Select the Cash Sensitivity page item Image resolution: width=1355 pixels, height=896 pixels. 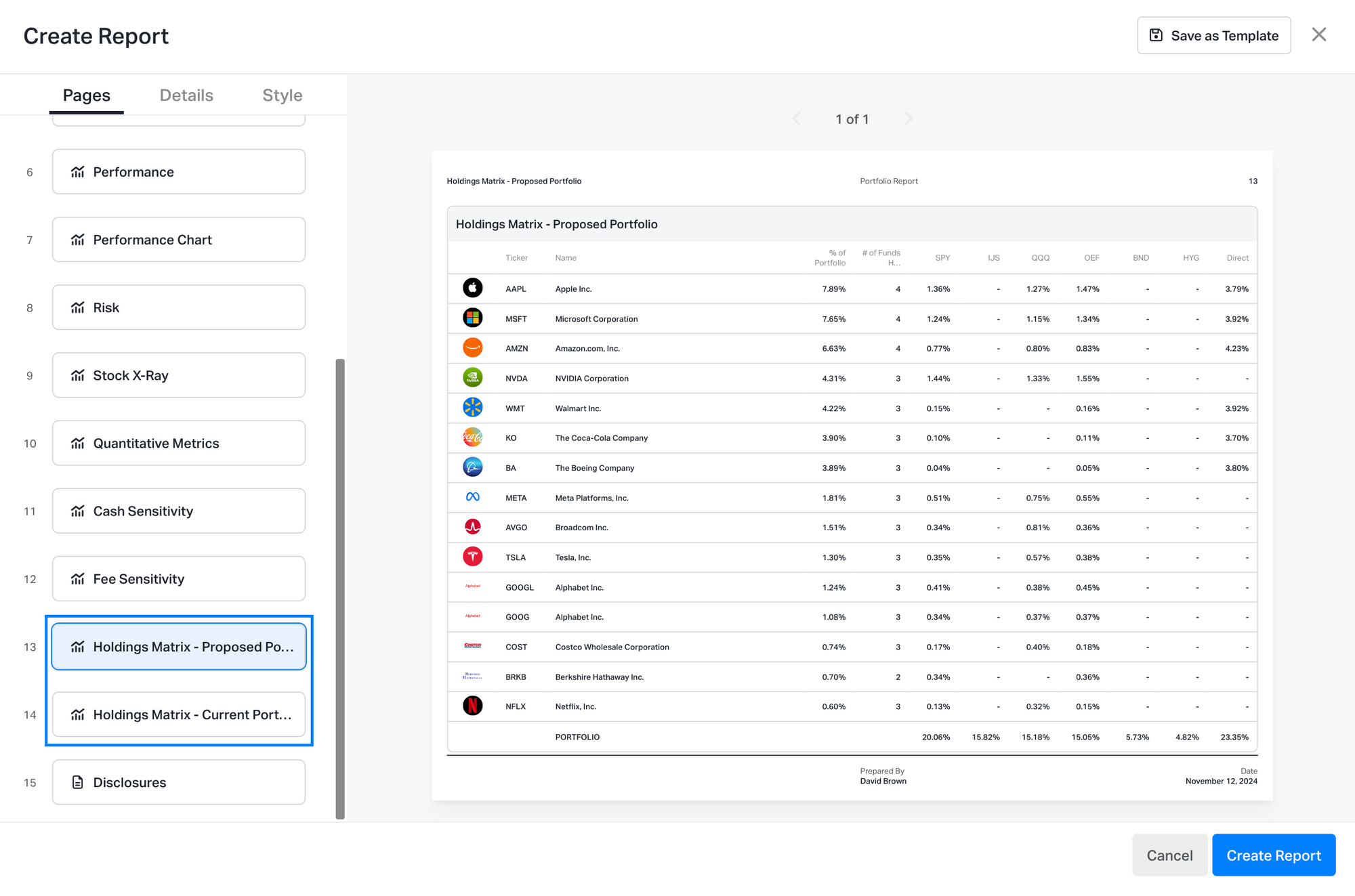179,511
